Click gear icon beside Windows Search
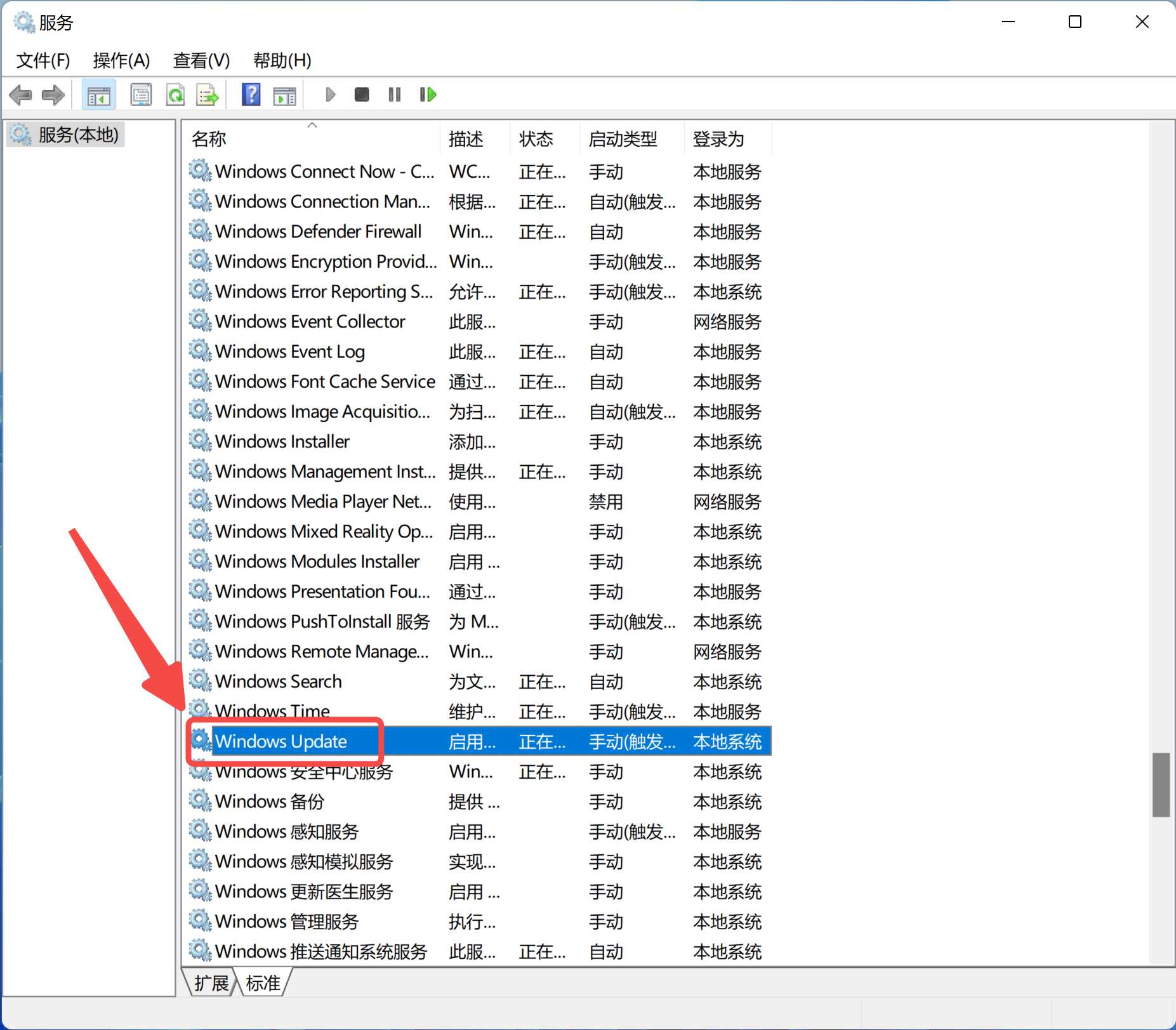The width and height of the screenshot is (1176, 1030). coord(201,680)
